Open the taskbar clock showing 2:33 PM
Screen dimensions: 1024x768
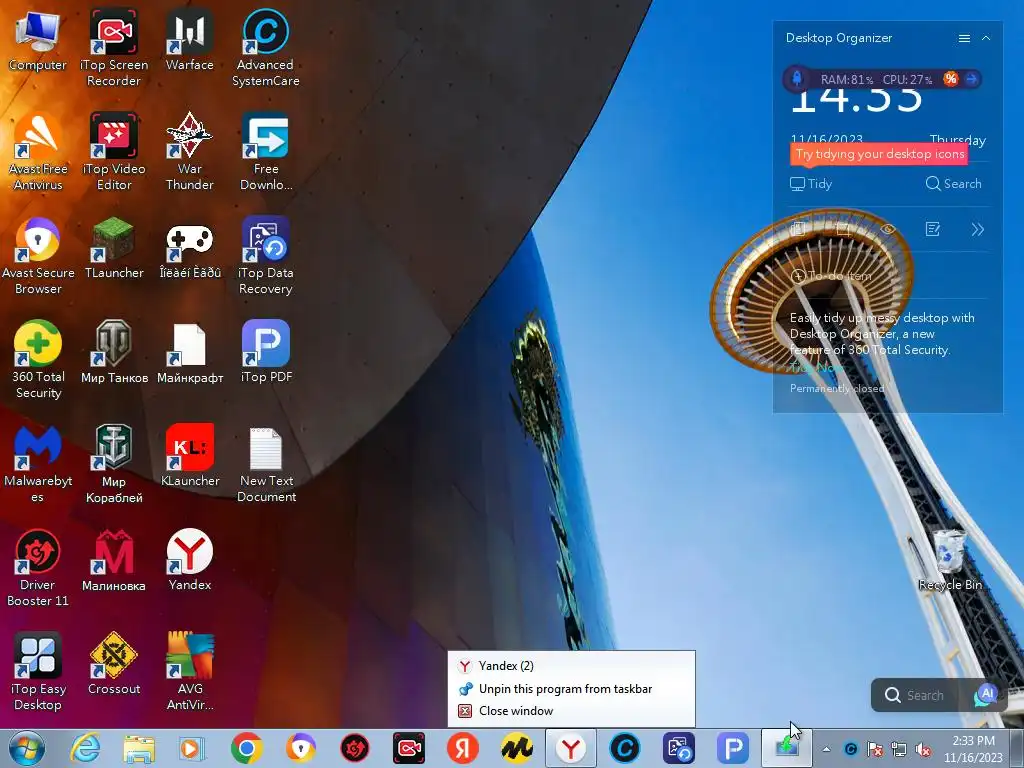click(x=973, y=749)
